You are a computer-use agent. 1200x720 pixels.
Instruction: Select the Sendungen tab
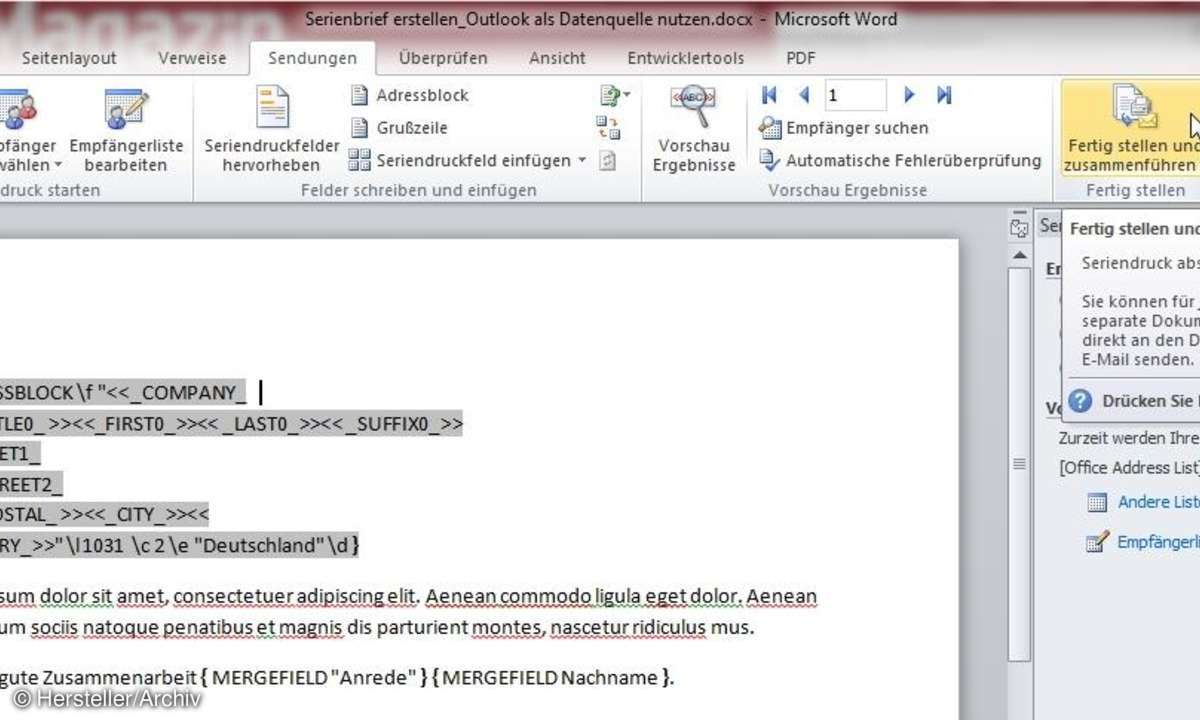tap(312, 58)
